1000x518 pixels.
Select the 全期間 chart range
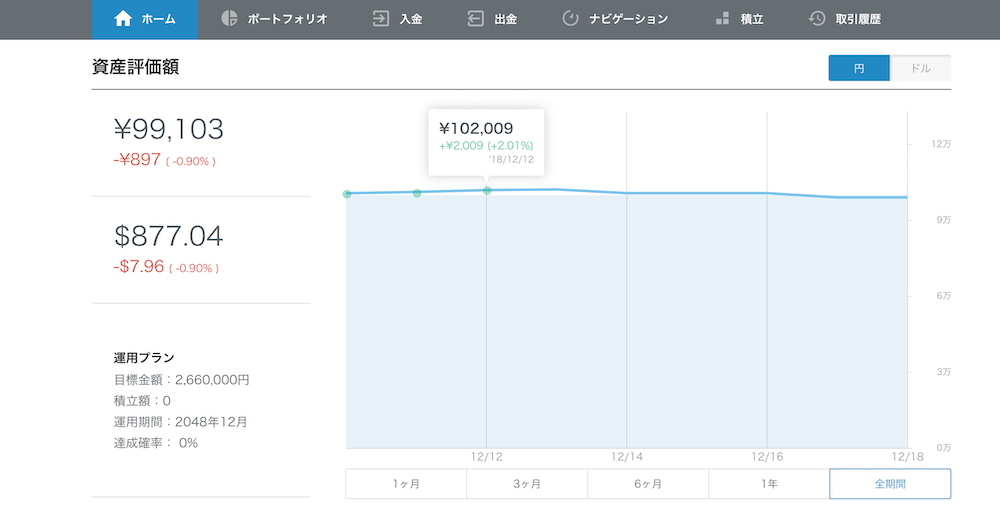click(890, 484)
